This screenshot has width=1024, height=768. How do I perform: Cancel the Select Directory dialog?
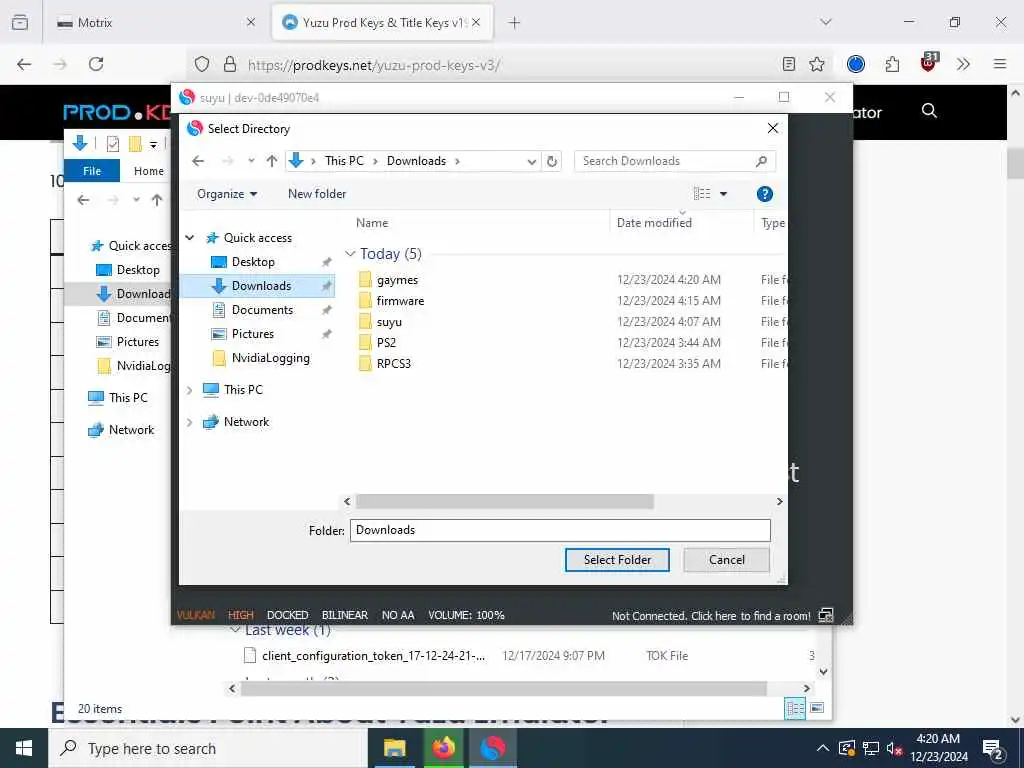[x=726, y=560]
